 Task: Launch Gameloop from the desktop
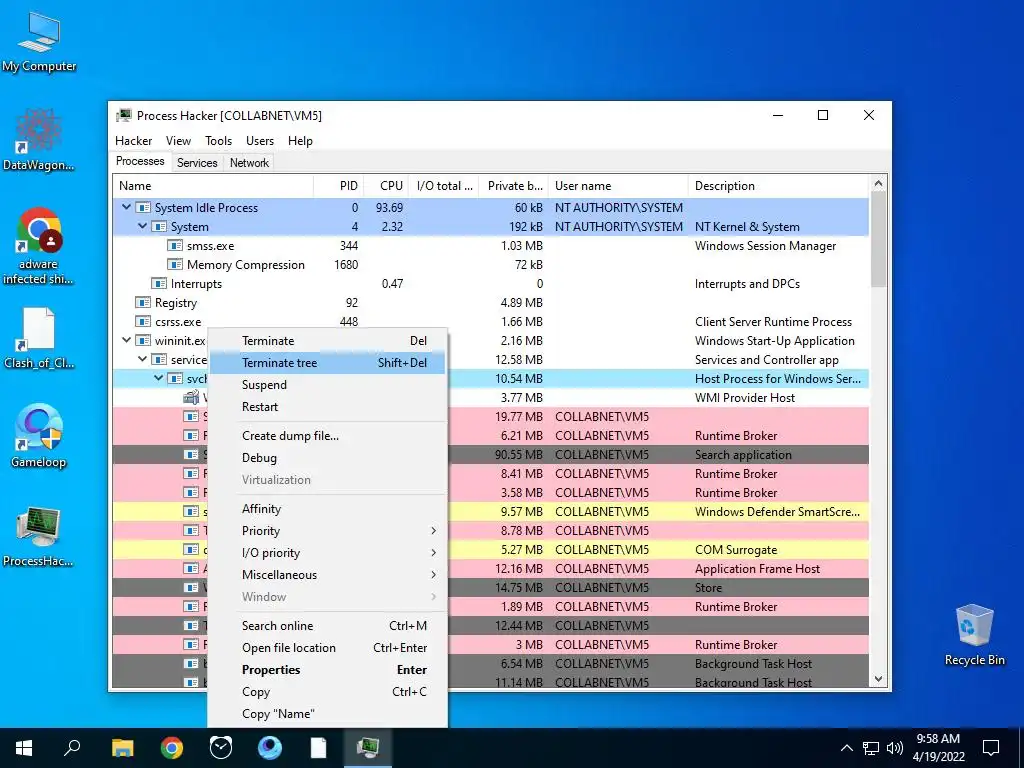[x=39, y=436]
